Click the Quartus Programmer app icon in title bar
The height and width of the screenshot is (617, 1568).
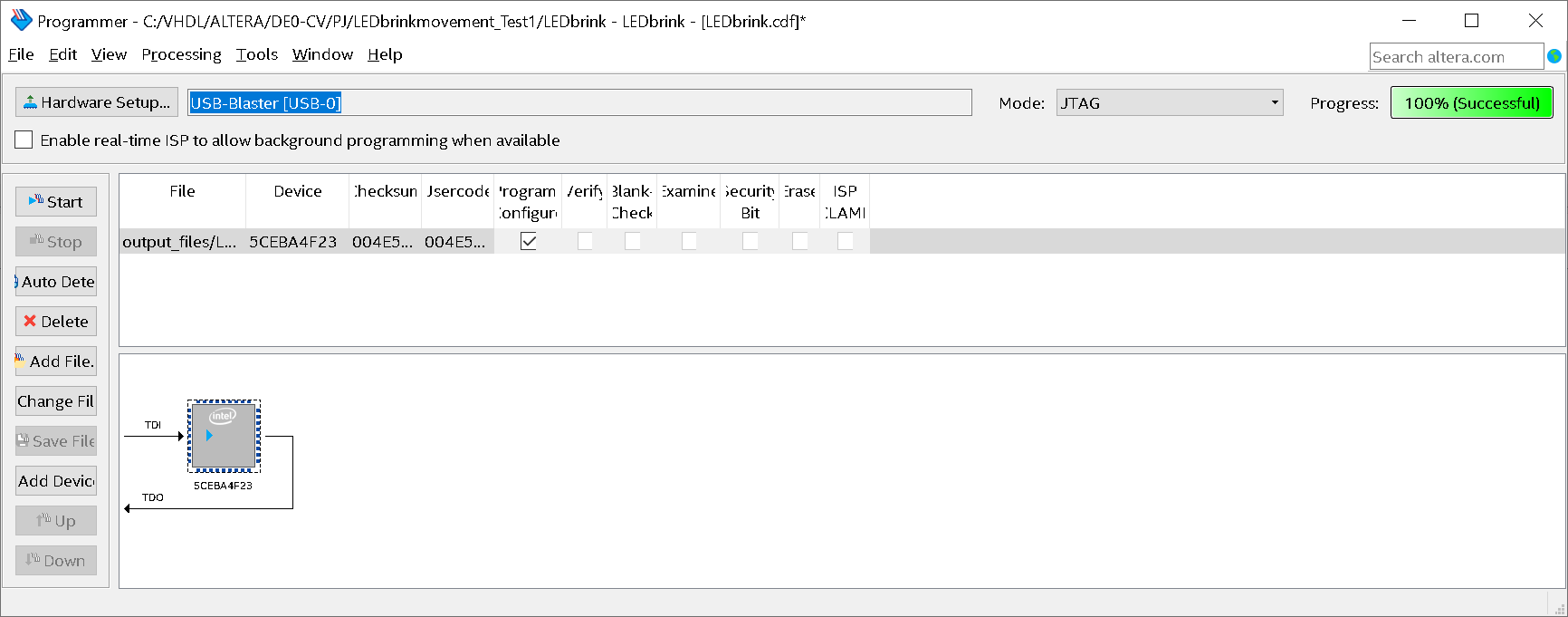(21, 20)
